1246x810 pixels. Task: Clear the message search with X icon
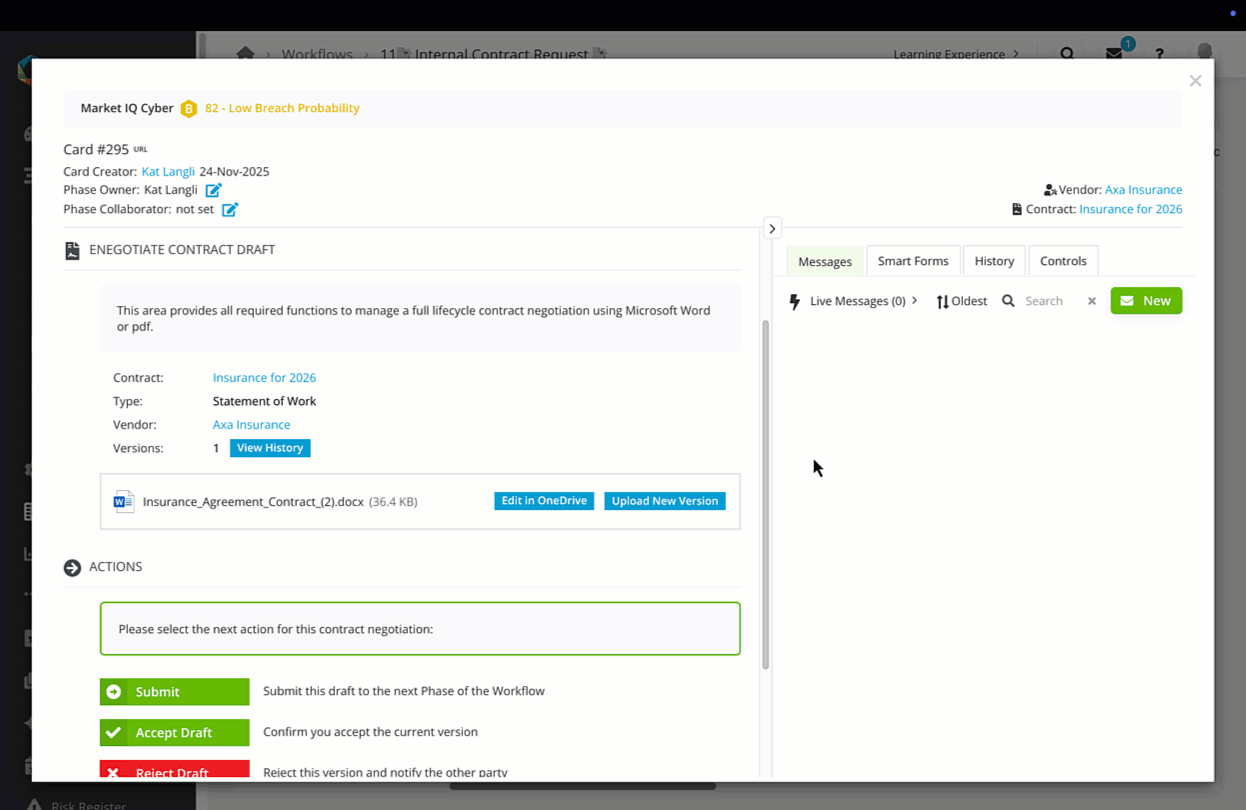1091,301
